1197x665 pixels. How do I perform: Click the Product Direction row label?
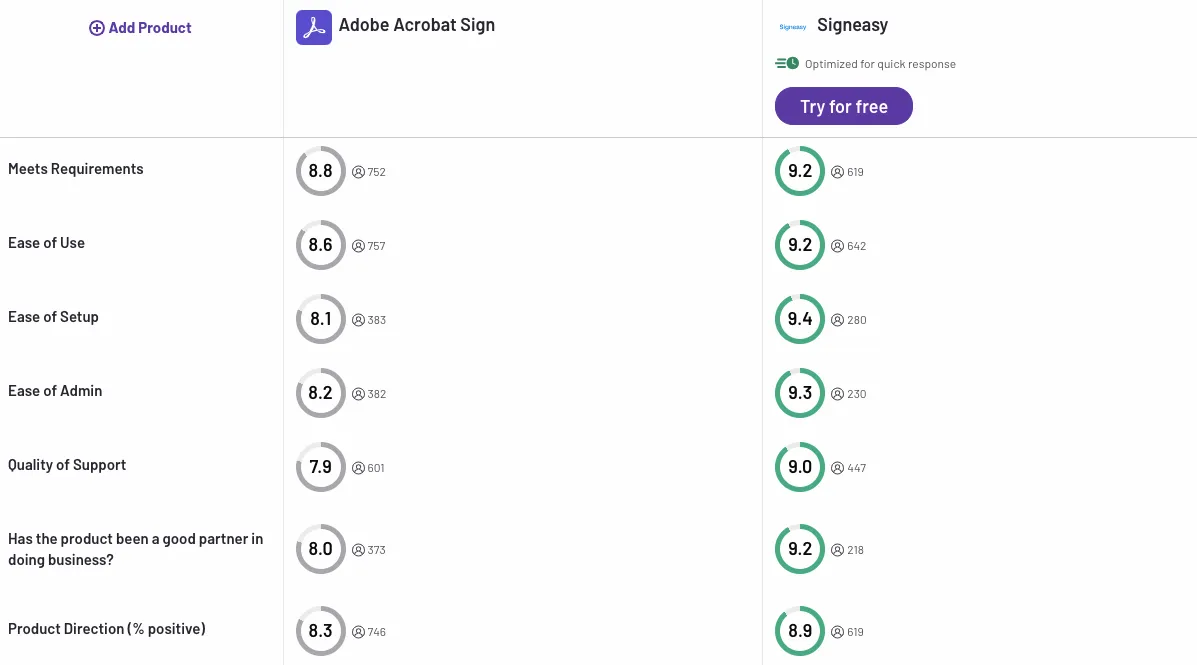click(106, 628)
